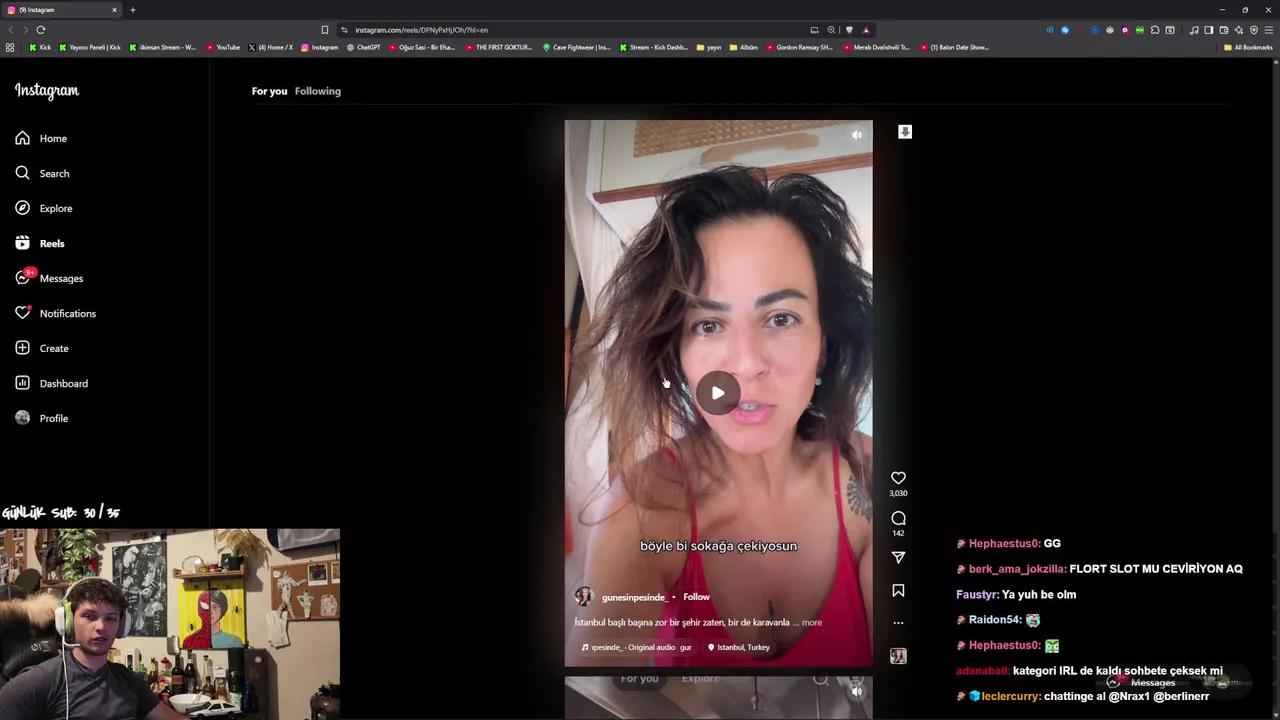Open the audio thumbnail beside the reel
Image resolution: width=1280 pixels, height=720 pixels.
[898, 656]
